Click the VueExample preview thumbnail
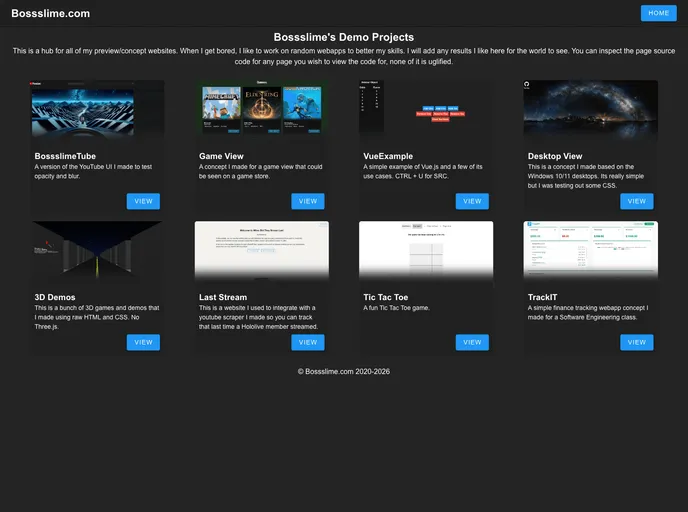Image resolution: width=688 pixels, height=512 pixels. pos(426,109)
